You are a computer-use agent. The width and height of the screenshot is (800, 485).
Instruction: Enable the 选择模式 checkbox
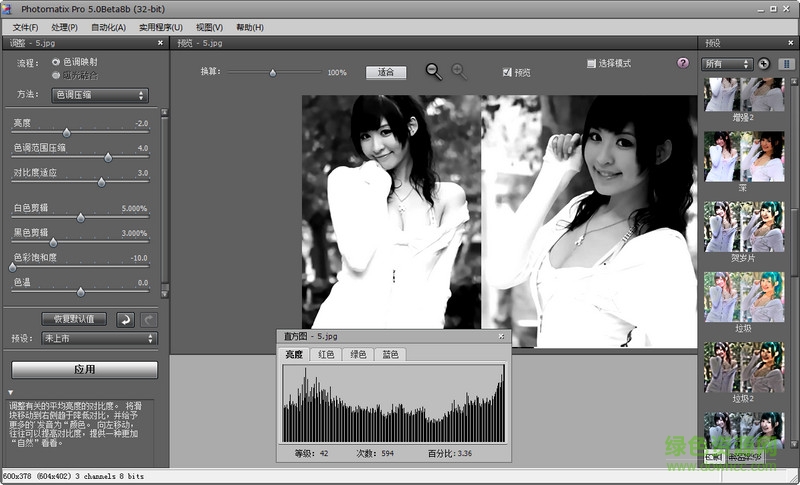tap(591, 63)
